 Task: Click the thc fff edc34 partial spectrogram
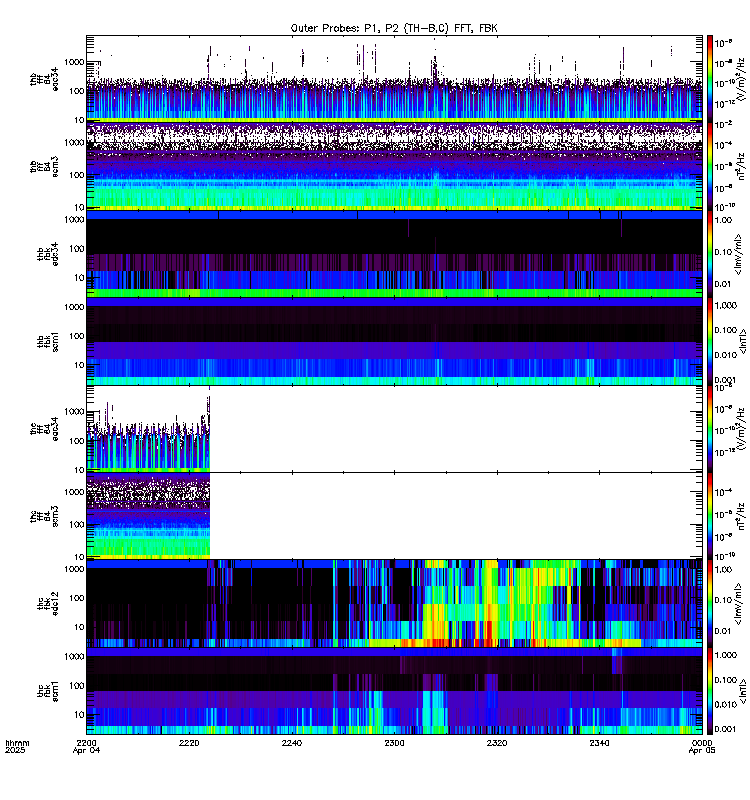click(148, 429)
